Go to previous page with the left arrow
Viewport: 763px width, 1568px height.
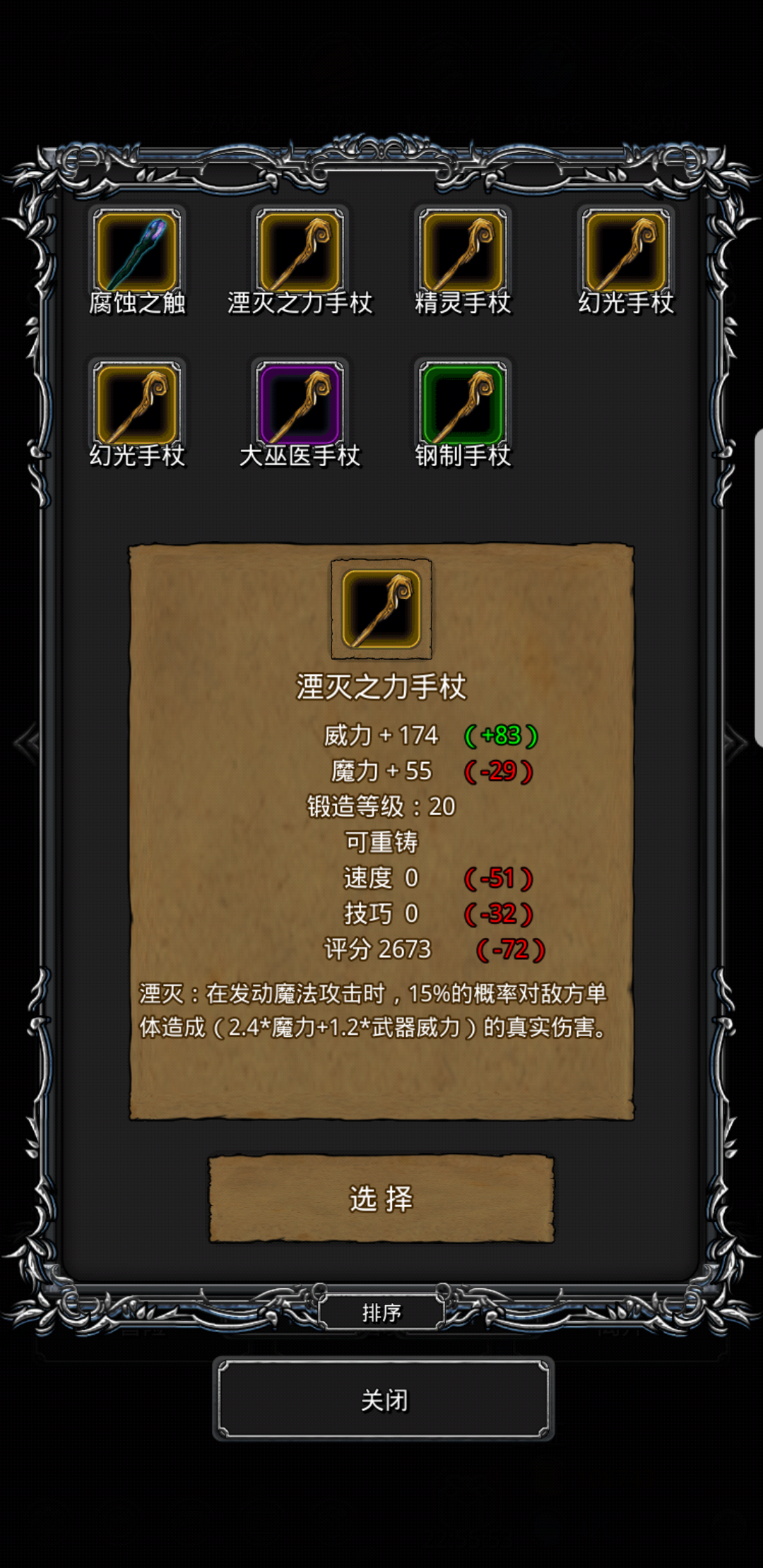[27, 742]
